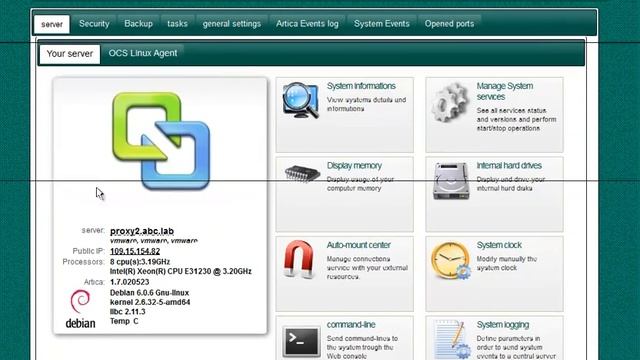Image resolution: width=640 pixels, height=360 pixels.
Task: Switch to the System Events tab
Action: (382, 24)
